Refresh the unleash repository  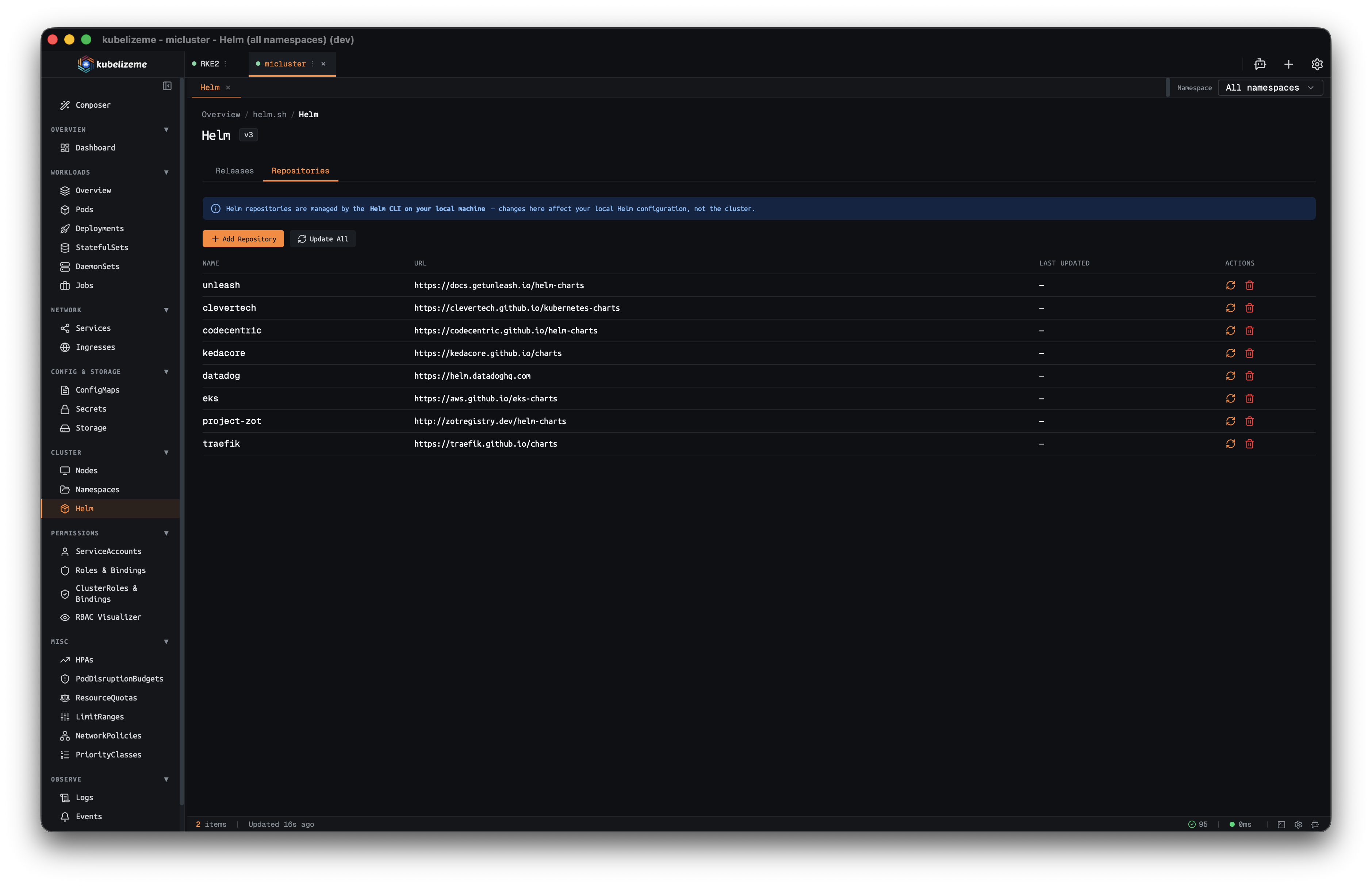pyautogui.click(x=1230, y=285)
